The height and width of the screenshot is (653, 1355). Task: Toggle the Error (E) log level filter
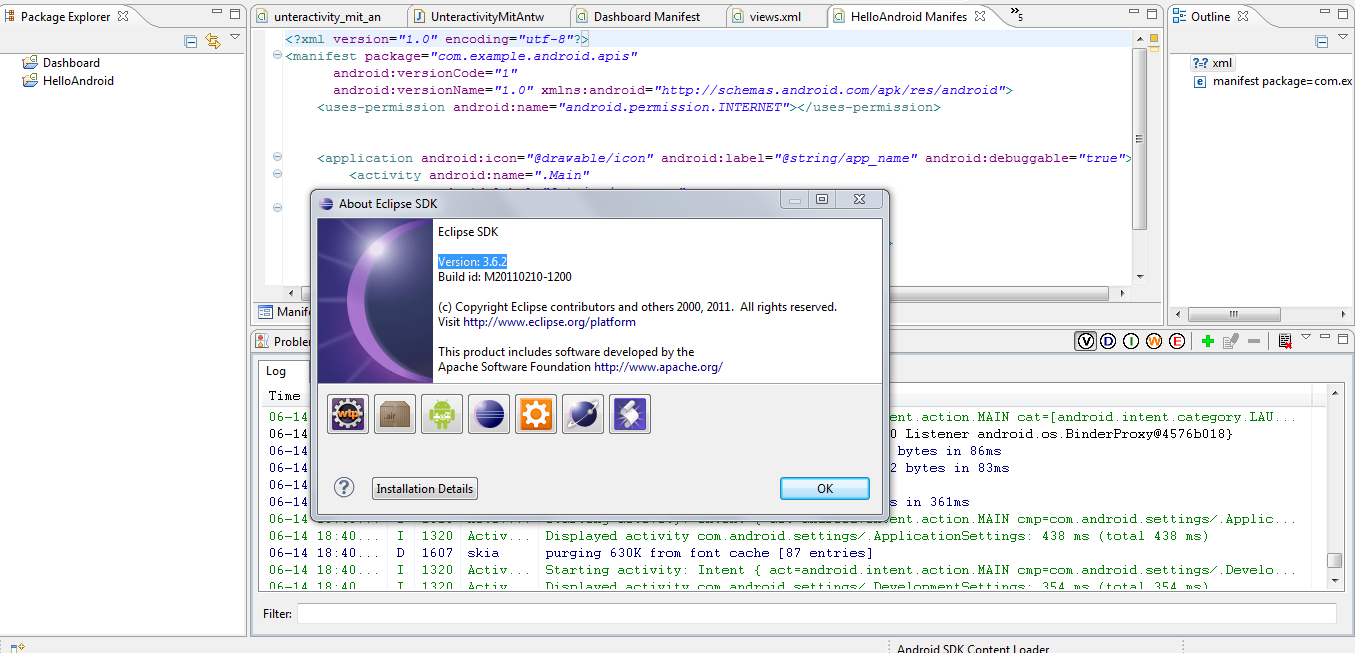[1177, 341]
